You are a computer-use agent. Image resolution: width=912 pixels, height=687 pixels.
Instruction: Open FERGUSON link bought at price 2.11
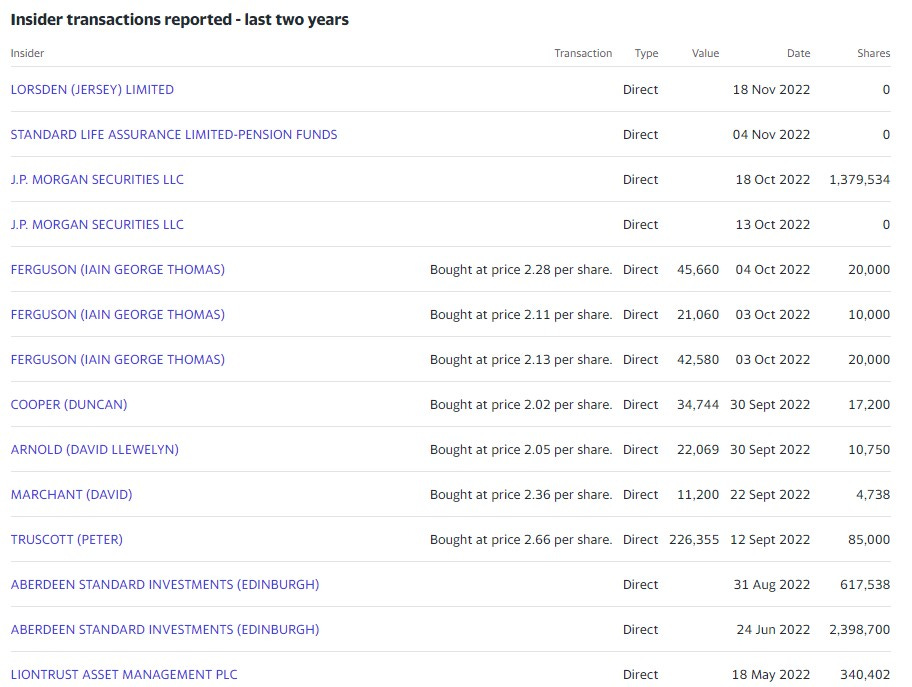[117, 315]
